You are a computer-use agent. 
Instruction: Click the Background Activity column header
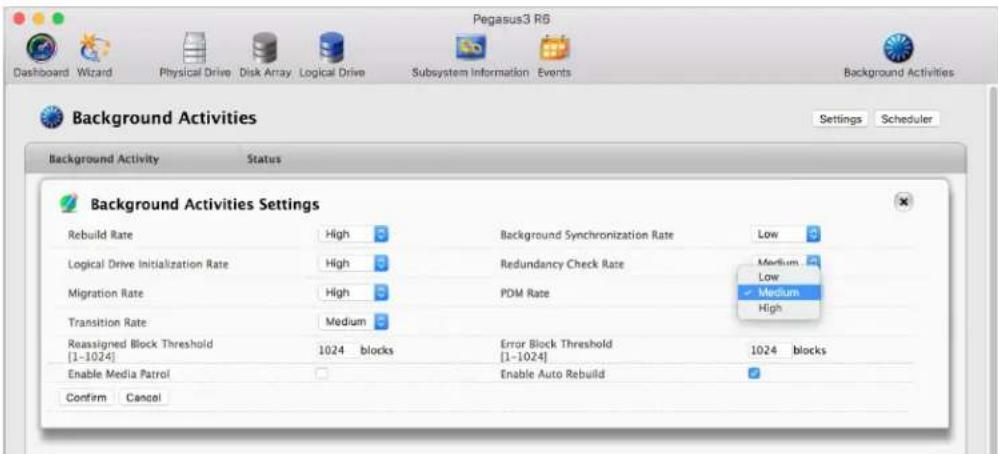(104, 159)
